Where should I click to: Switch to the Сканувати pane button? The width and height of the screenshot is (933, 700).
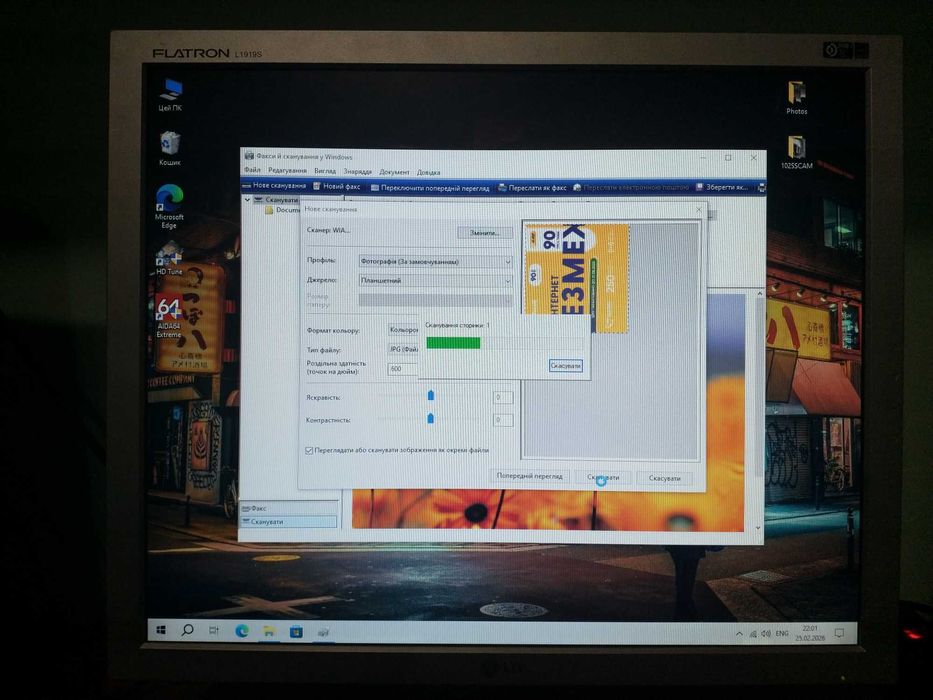point(289,521)
